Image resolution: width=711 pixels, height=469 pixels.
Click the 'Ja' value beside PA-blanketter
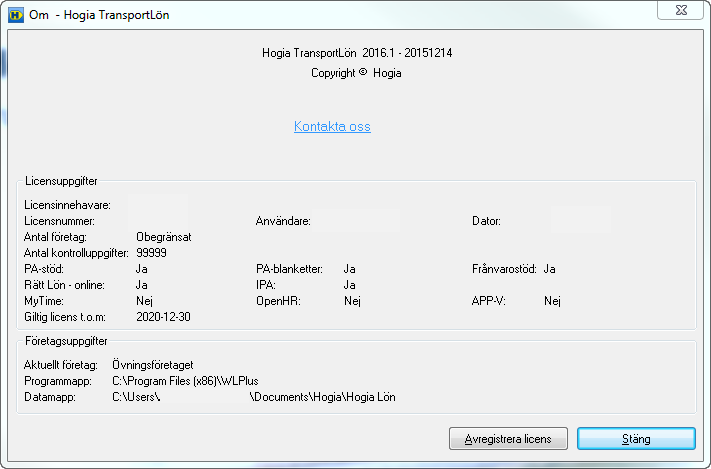[x=350, y=269]
